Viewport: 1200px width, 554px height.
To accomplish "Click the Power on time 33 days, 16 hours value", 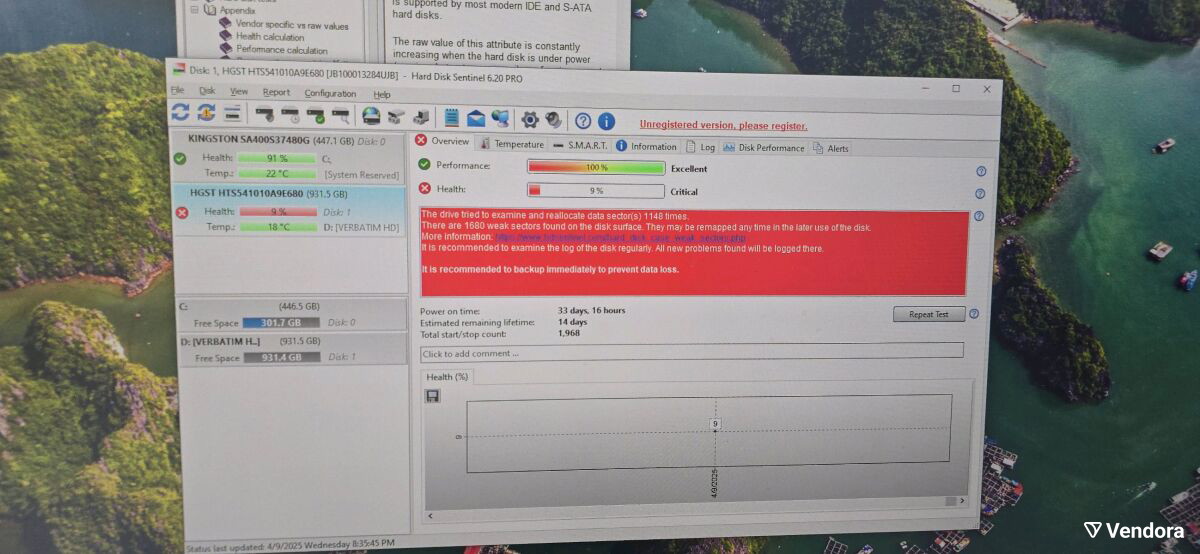I will pos(592,310).
